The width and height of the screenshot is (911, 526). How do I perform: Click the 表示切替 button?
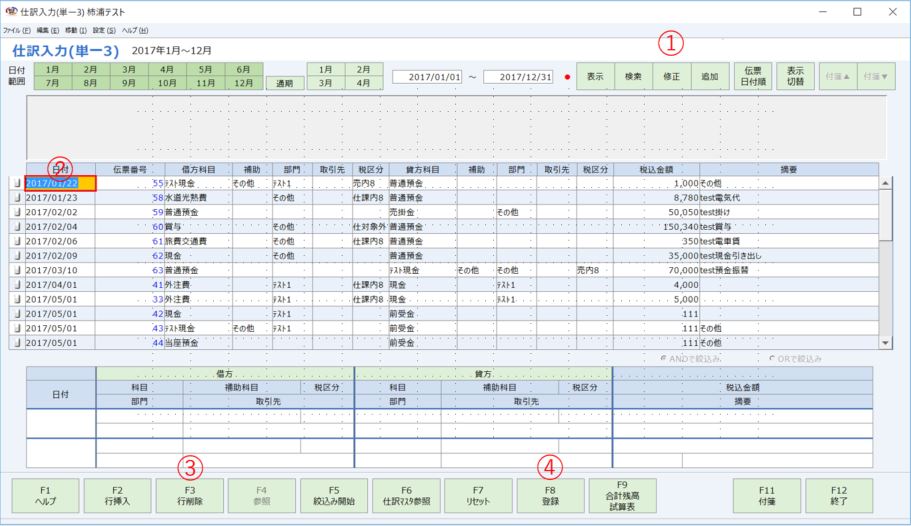(795, 76)
